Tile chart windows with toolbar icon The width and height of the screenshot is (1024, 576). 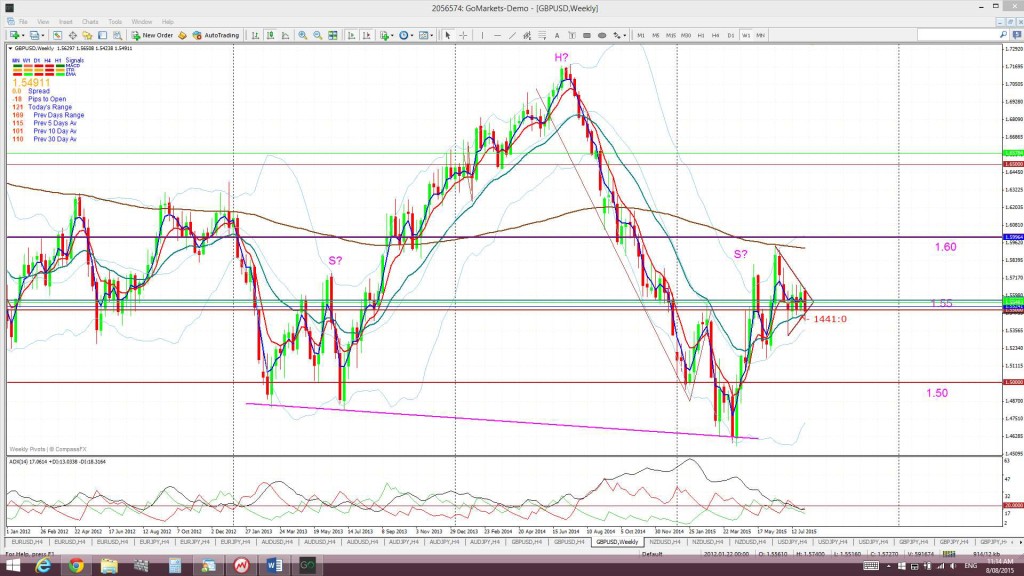[x=332, y=35]
